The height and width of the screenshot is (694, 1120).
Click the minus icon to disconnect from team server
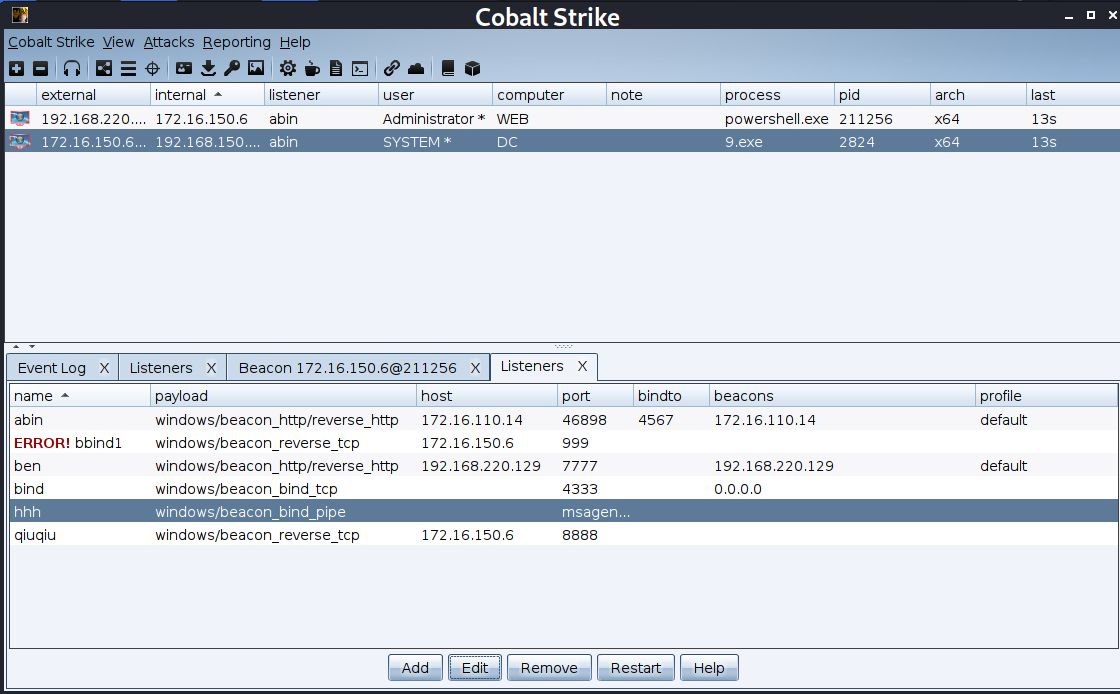click(41, 69)
